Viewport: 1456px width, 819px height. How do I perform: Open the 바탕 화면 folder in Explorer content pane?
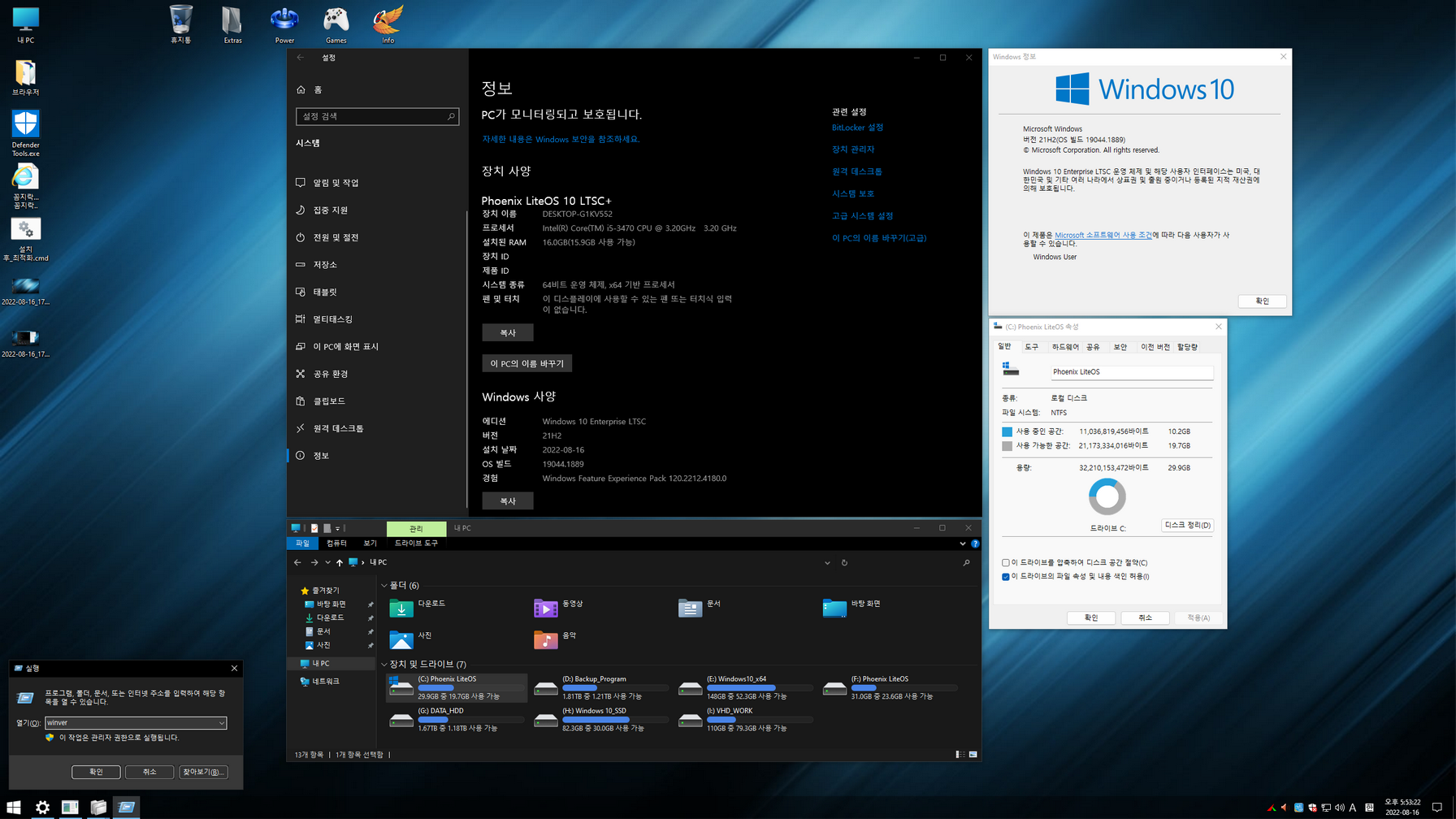point(851,607)
